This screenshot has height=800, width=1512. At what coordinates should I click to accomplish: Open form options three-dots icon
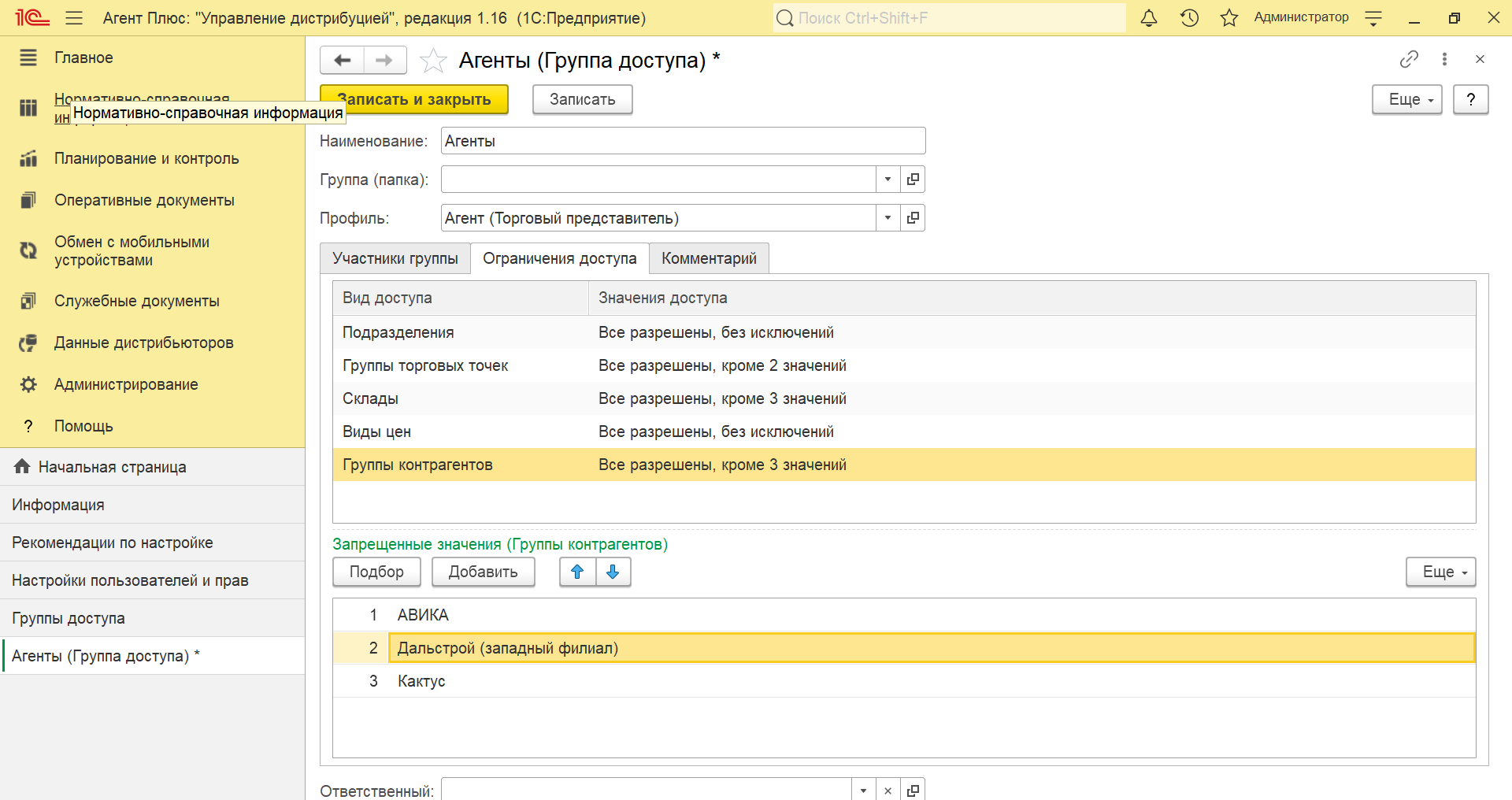1444,59
